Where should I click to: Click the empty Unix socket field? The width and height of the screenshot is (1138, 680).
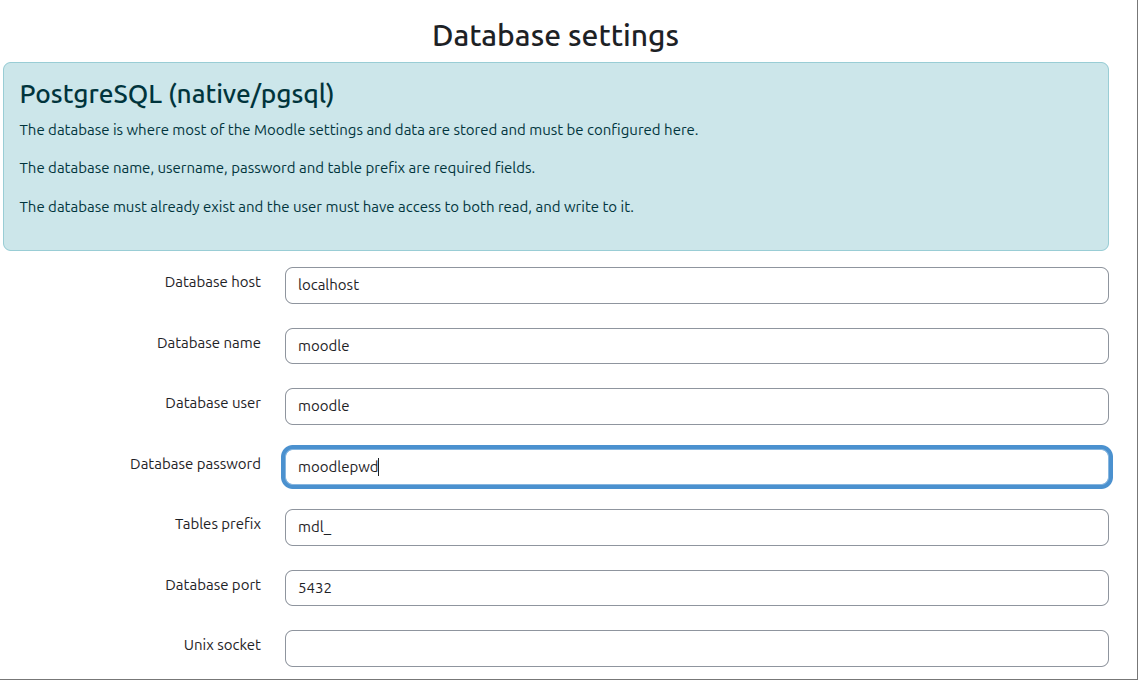pos(696,648)
